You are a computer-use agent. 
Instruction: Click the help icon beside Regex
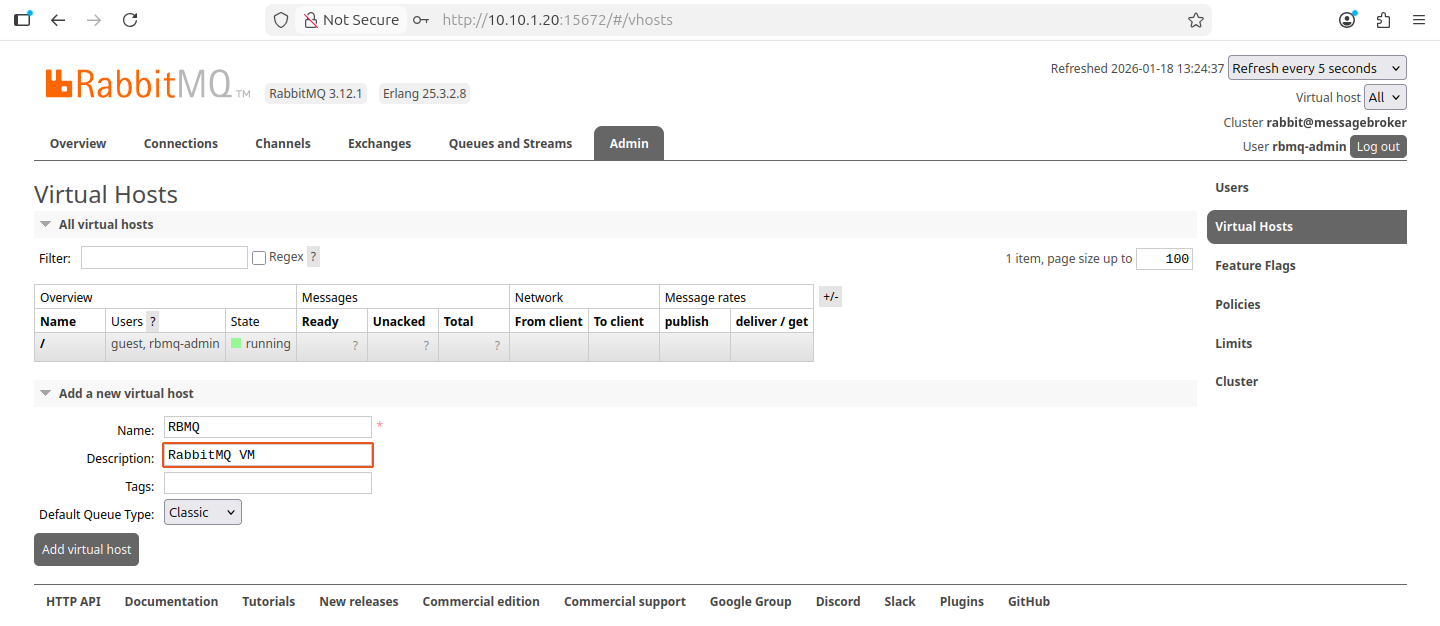click(x=313, y=257)
